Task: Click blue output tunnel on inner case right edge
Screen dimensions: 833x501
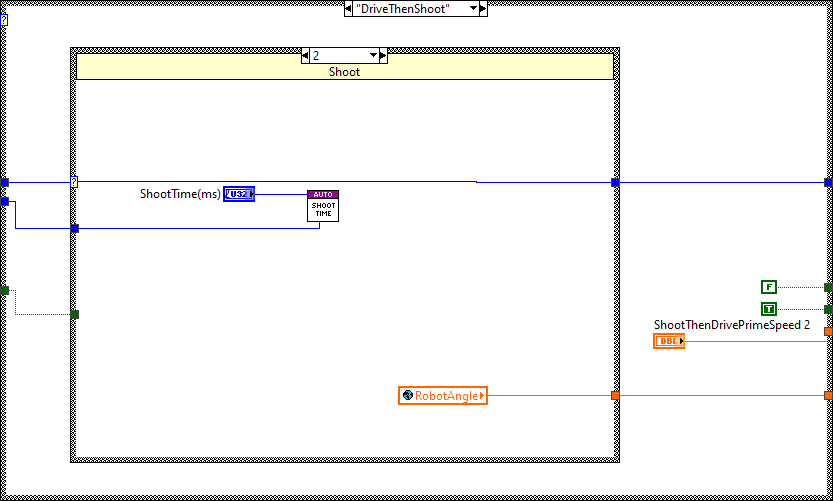Action: [615, 183]
